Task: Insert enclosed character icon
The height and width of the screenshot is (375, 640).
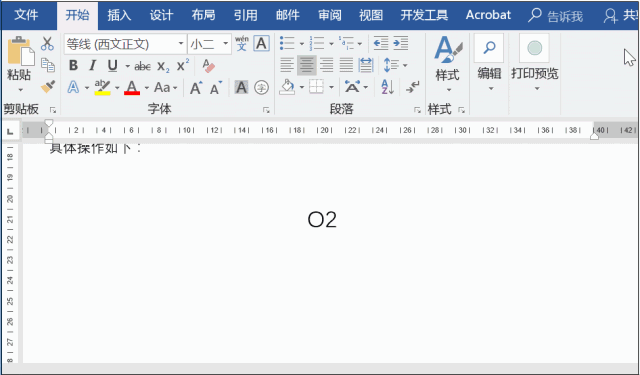Action: [x=261, y=87]
